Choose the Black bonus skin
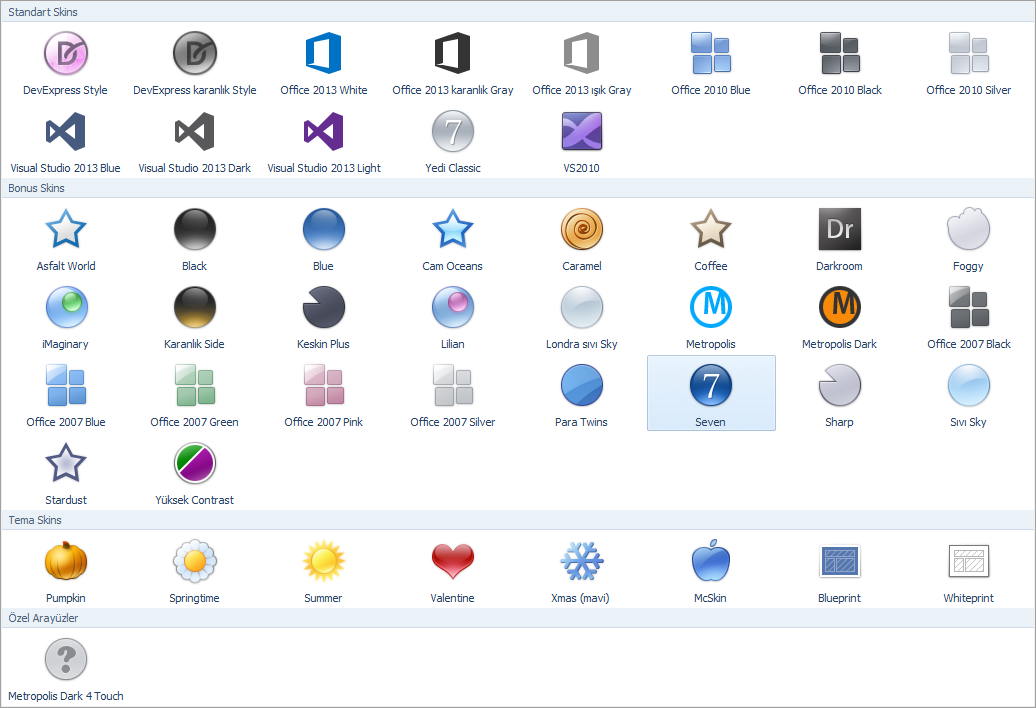The width and height of the screenshot is (1036, 708). [x=195, y=238]
